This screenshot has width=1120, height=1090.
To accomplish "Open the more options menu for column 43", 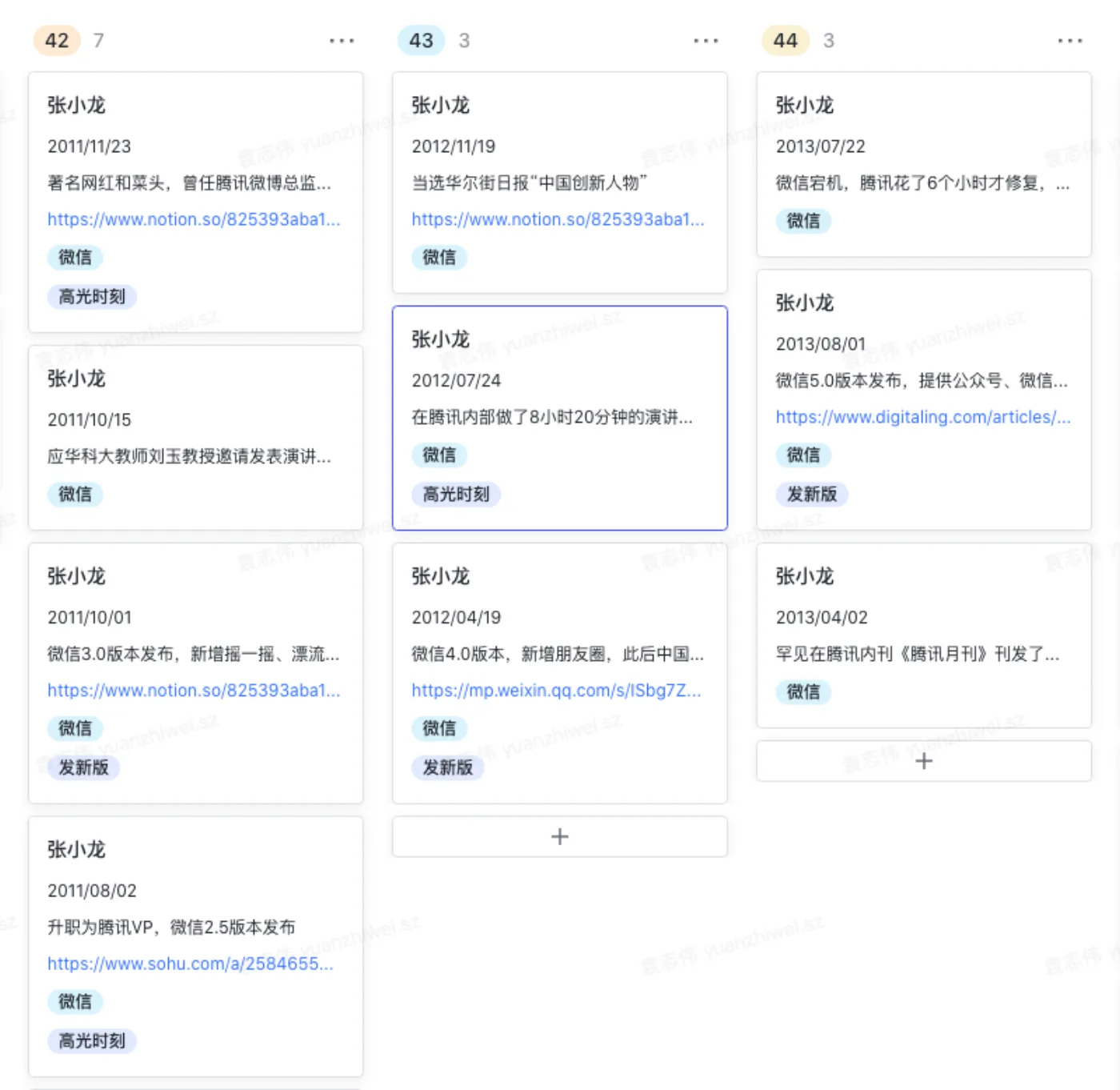I will 706,41.
